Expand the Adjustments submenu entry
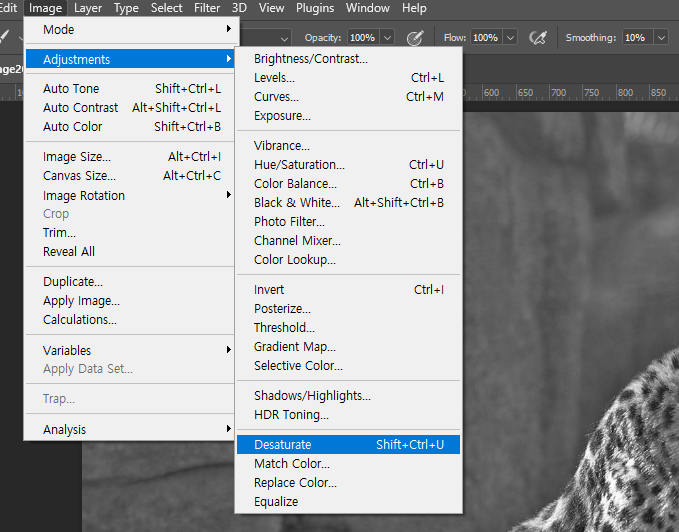The height and width of the screenshot is (532, 679). tap(129, 59)
